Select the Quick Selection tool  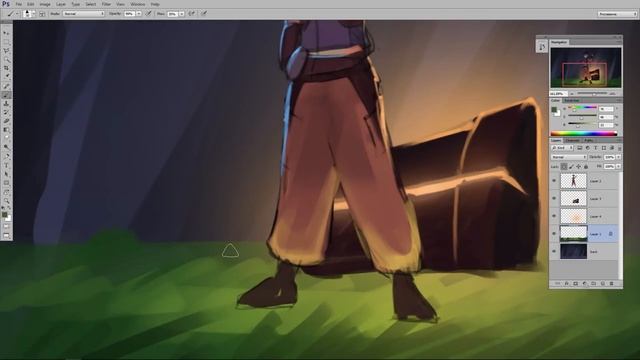[6, 60]
